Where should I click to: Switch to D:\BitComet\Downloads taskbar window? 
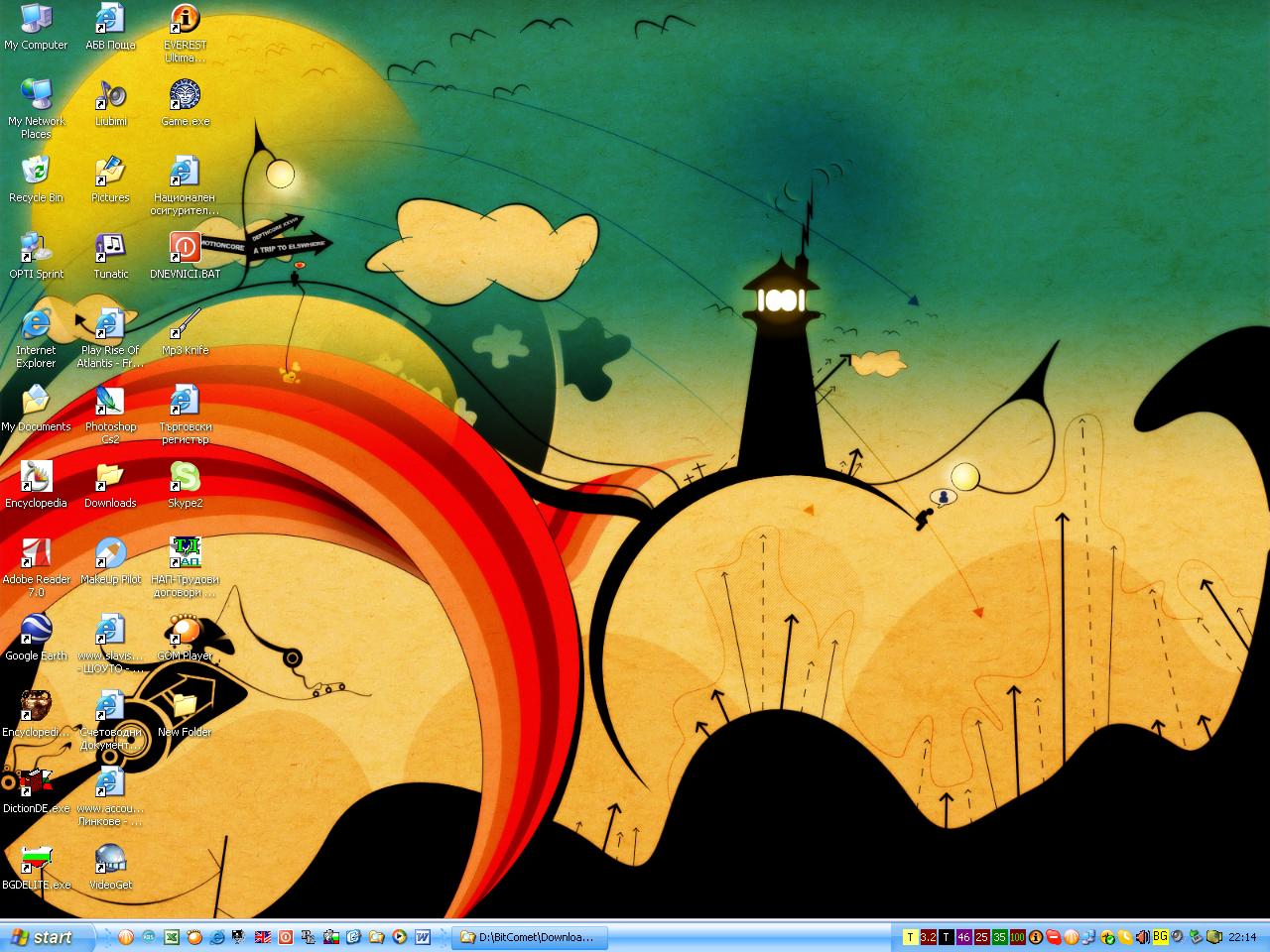coord(531,936)
